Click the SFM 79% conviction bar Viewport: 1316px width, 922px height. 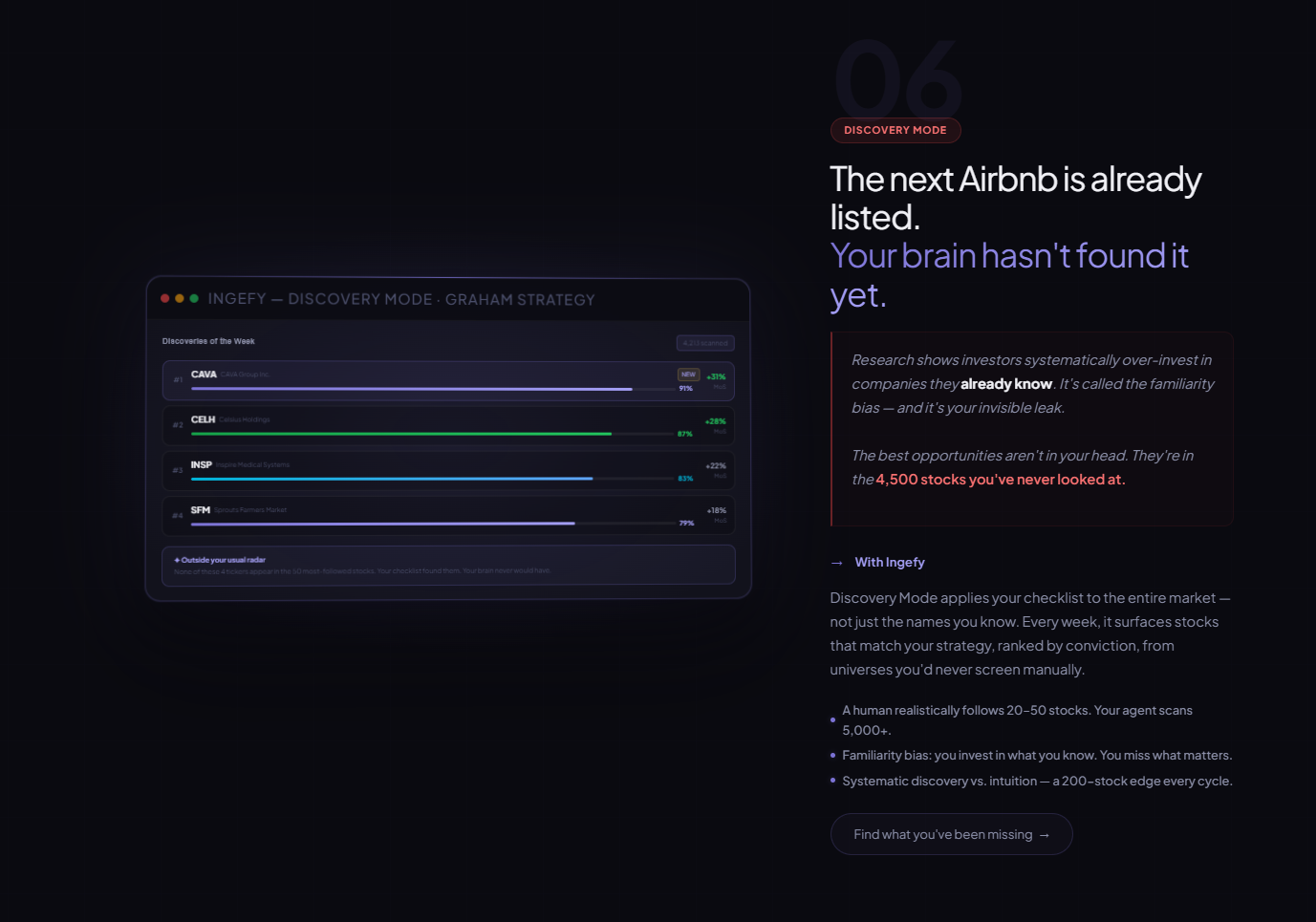click(383, 524)
